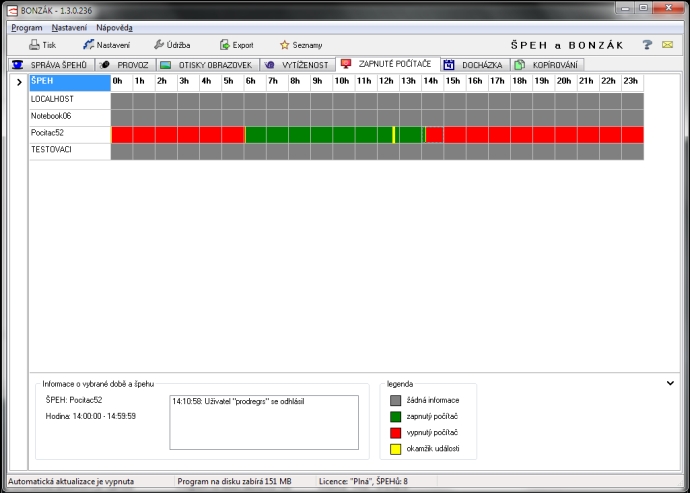Switch to PROVOZ tab
The height and width of the screenshot is (493, 690).
(x=126, y=65)
